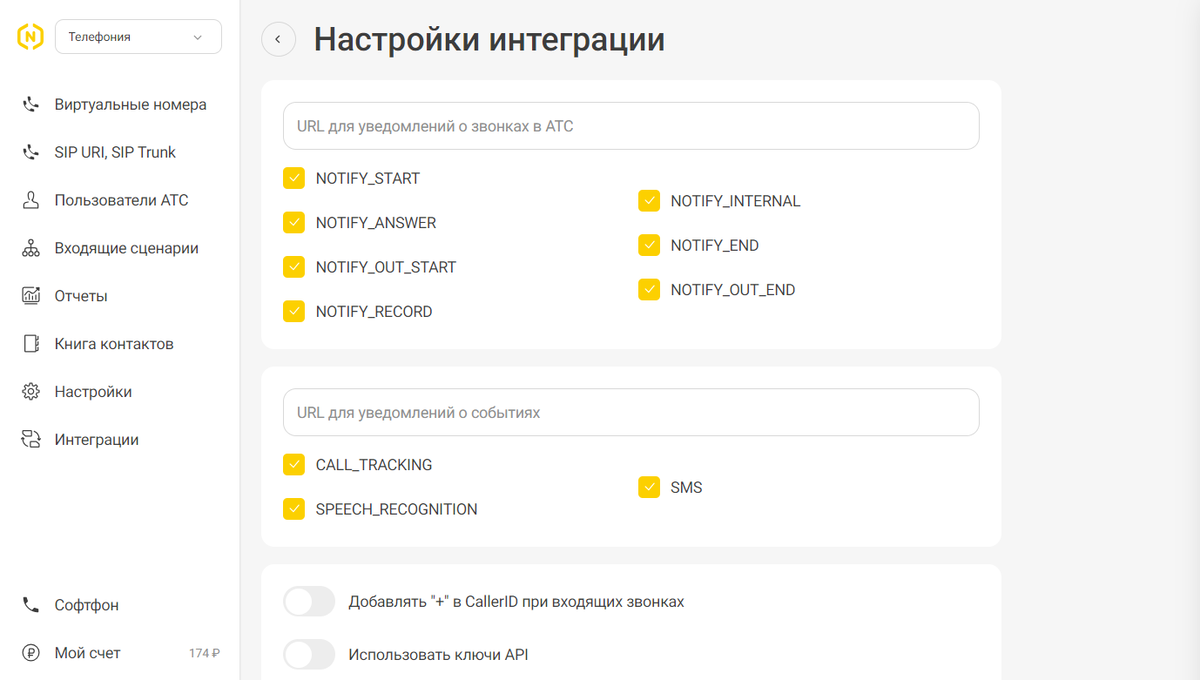
Task: Click the Настройки интеграции heading
Action: (x=489, y=39)
